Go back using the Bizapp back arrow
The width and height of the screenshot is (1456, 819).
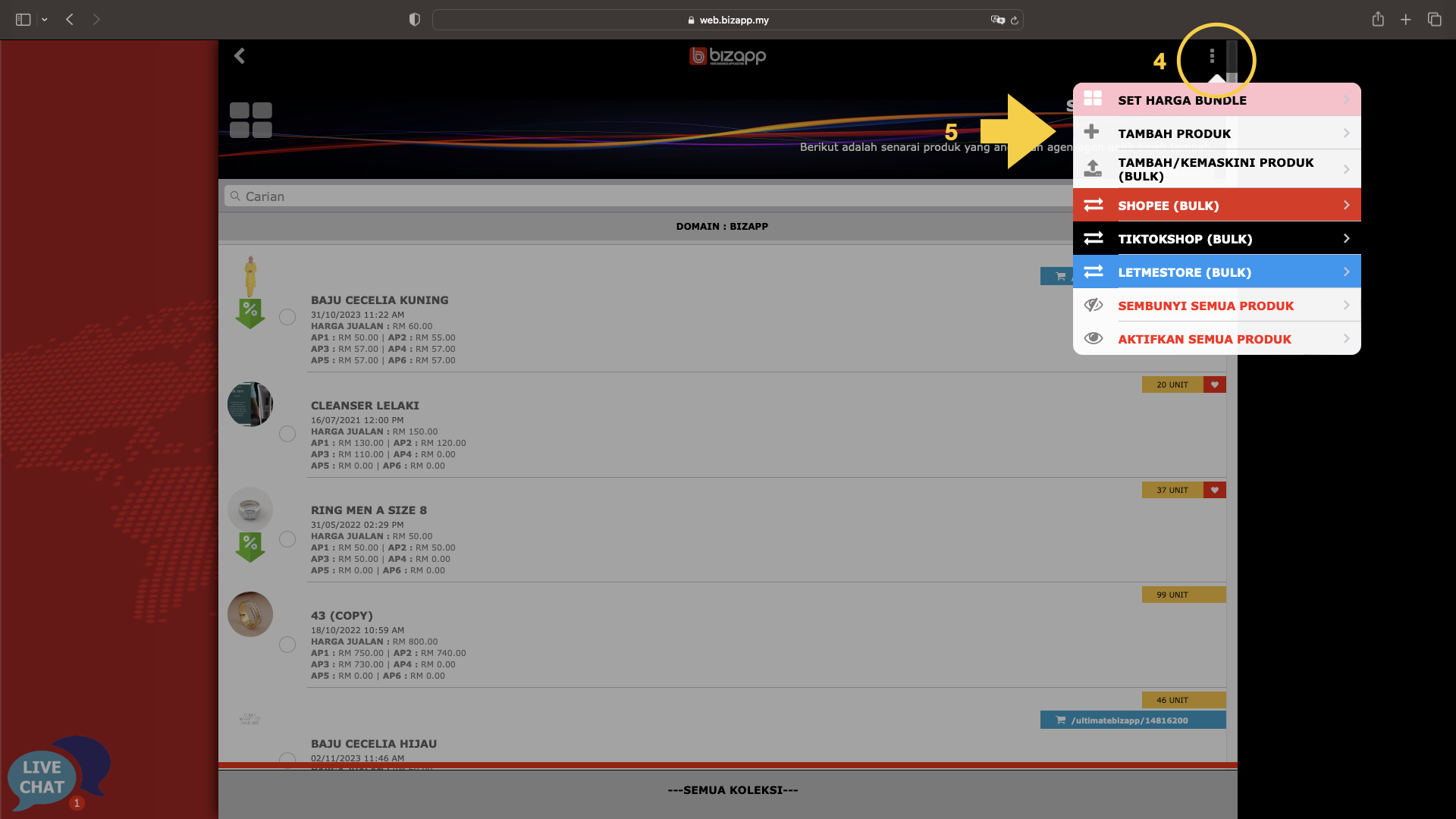click(x=240, y=56)
